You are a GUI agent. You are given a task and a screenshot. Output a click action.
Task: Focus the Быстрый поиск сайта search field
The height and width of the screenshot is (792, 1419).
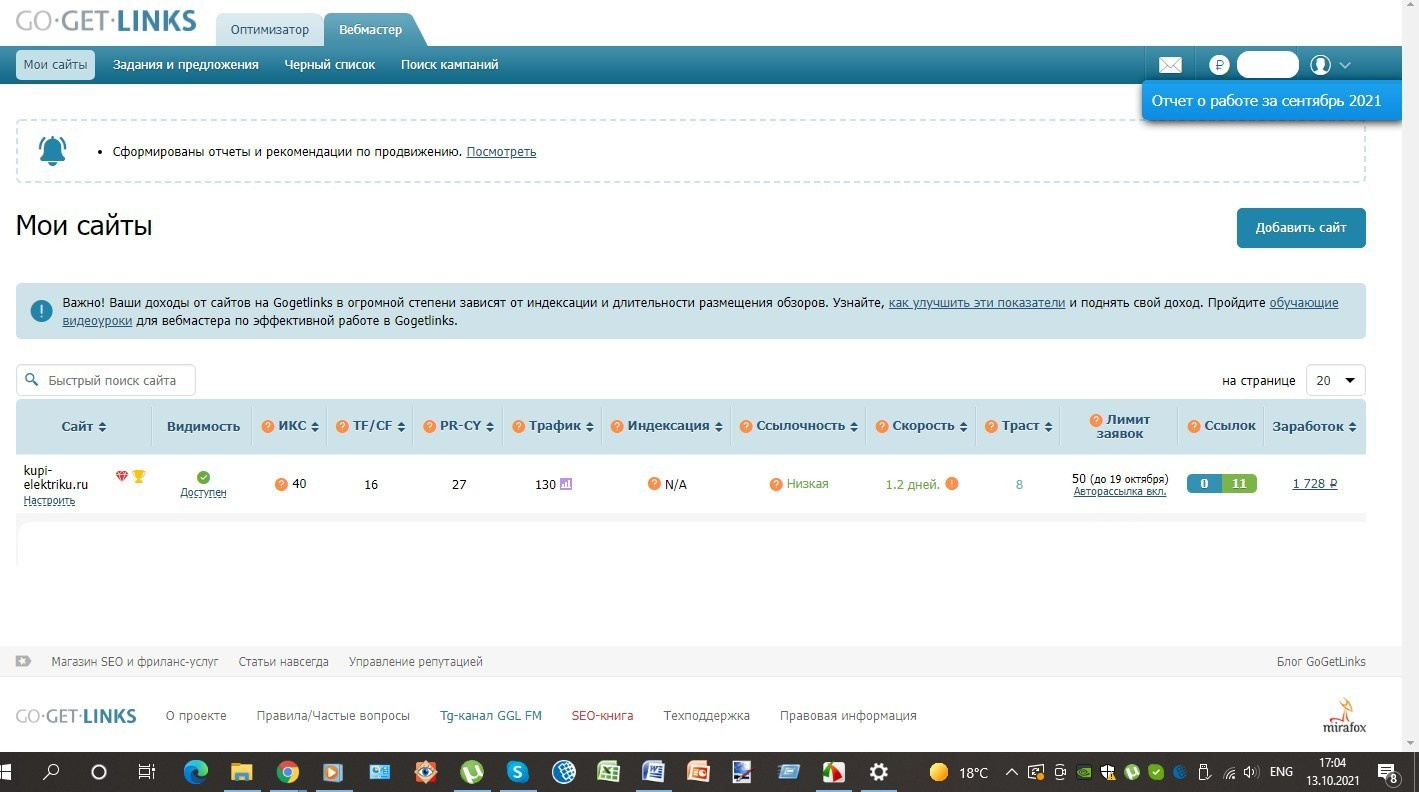(x=106, y=380)
